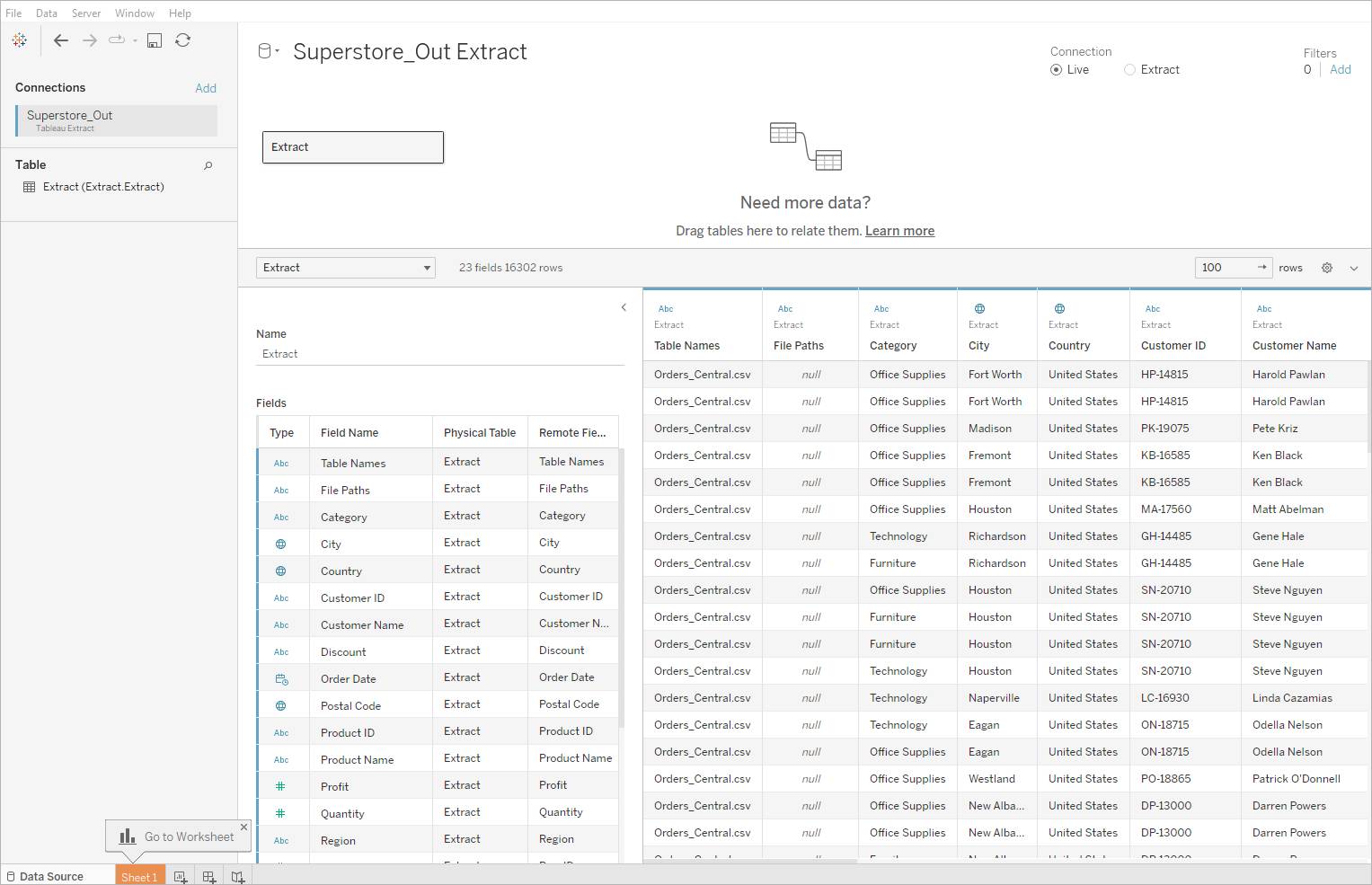The width and height of the screenshot is (1372, 885).
Task: Refresh the data source icon
Action: (x=182, y=40)
